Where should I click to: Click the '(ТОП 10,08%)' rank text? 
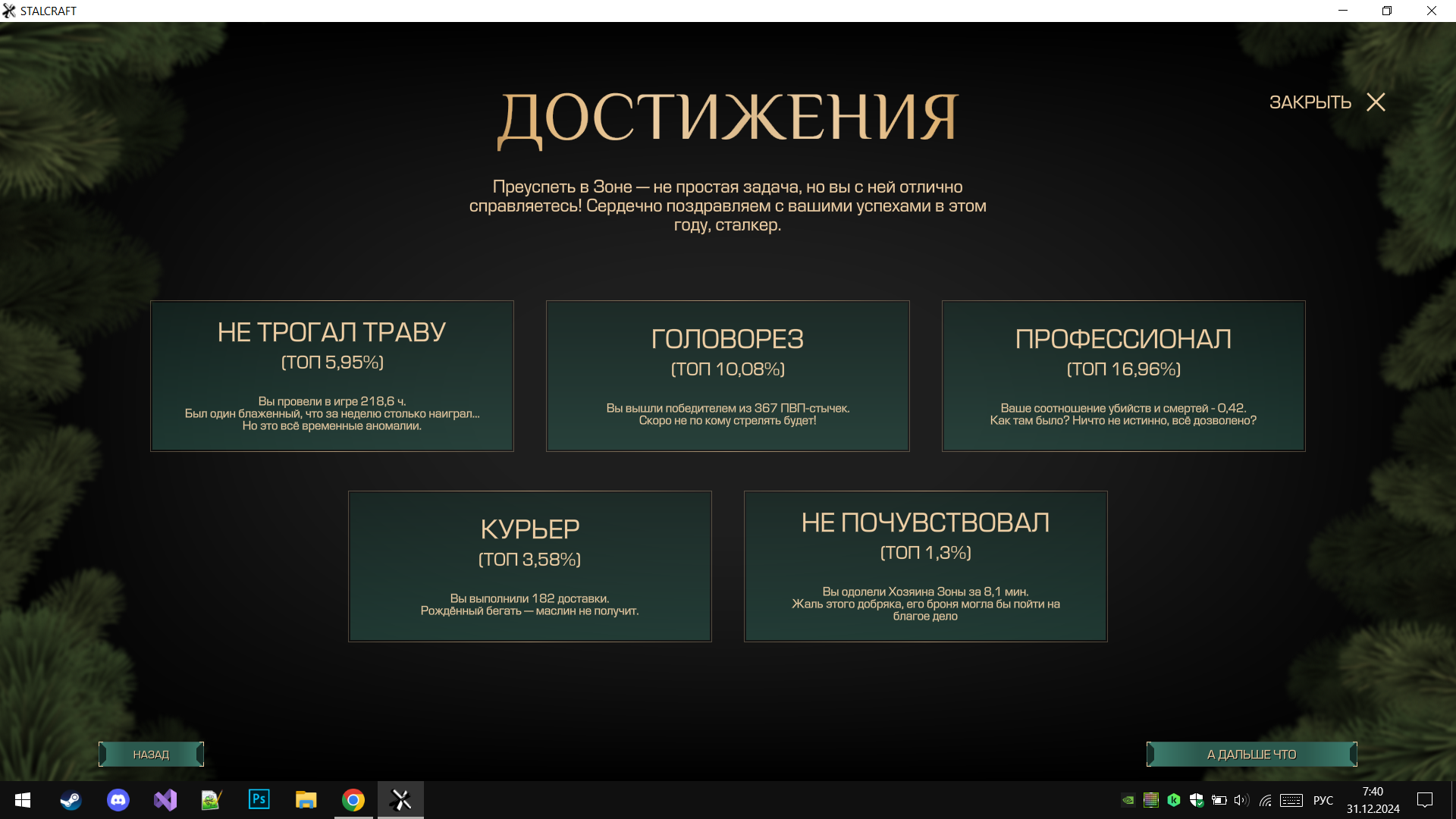pyautogui.click(x=728, y=369)
